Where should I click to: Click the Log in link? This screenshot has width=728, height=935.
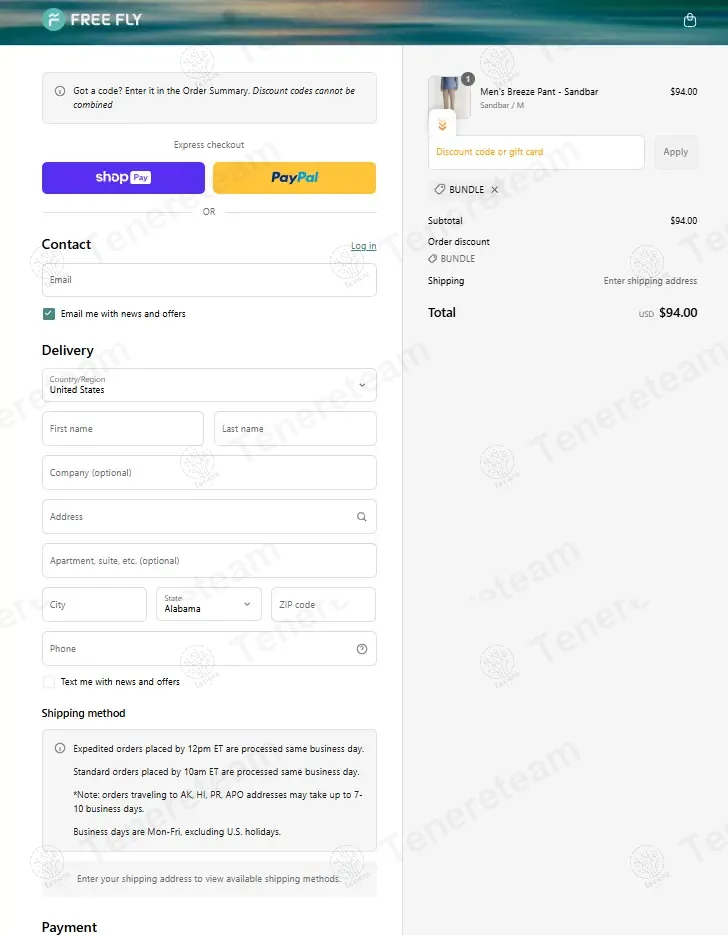[363, 246]
